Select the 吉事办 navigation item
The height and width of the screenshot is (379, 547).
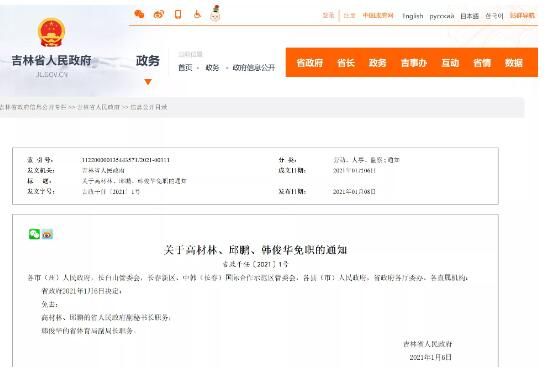tap(414, 63)
